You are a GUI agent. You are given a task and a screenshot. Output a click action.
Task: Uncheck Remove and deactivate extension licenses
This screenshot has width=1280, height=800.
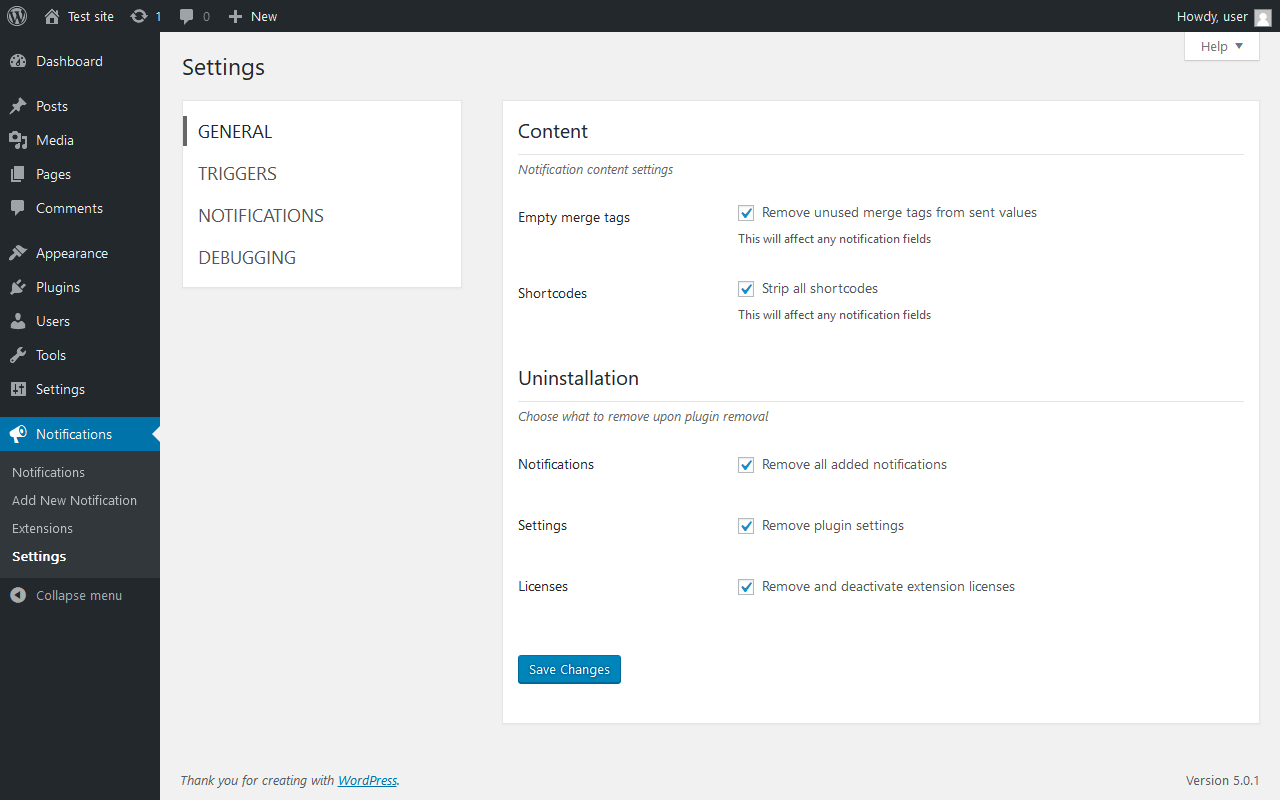click(x=746, y=587)
